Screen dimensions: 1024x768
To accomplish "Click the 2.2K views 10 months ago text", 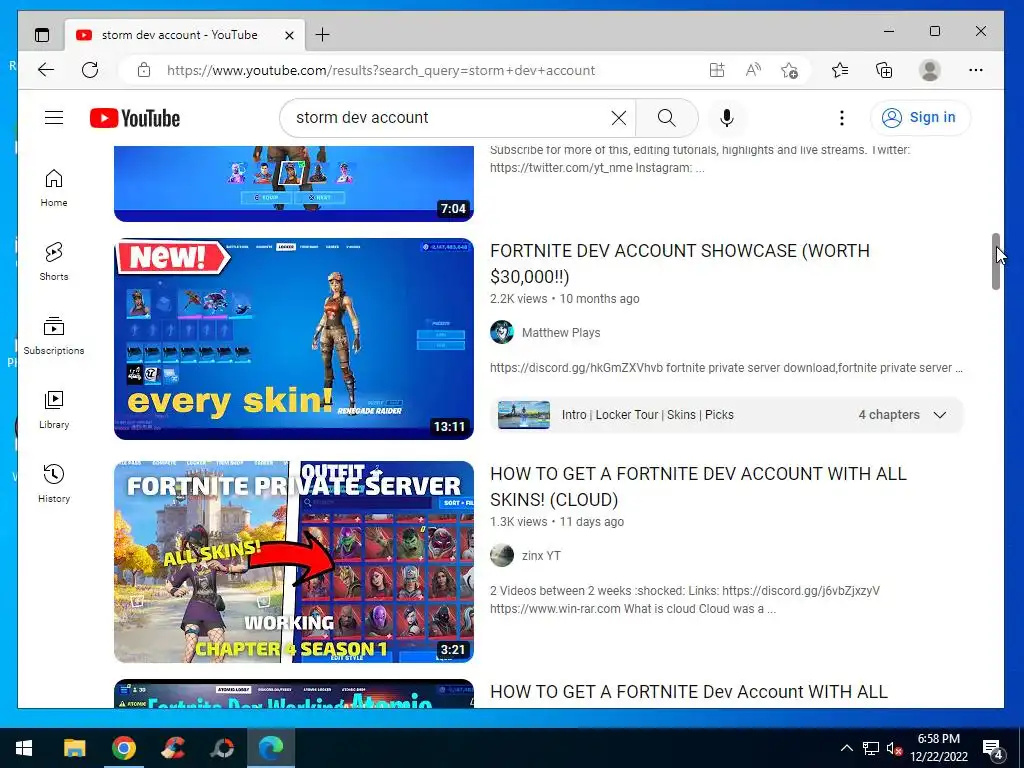I will (565, 298).
